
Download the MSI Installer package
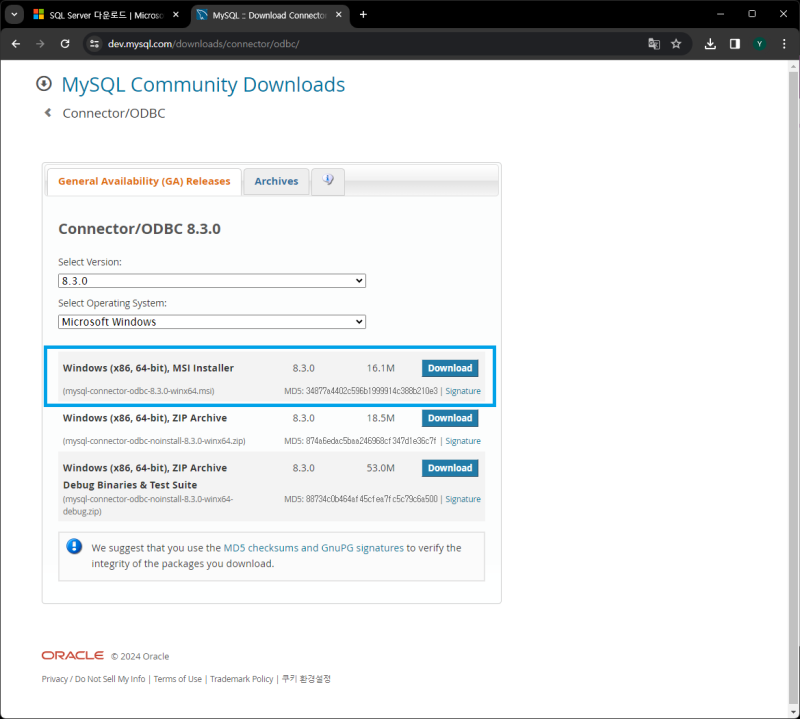tap(449, 368)
